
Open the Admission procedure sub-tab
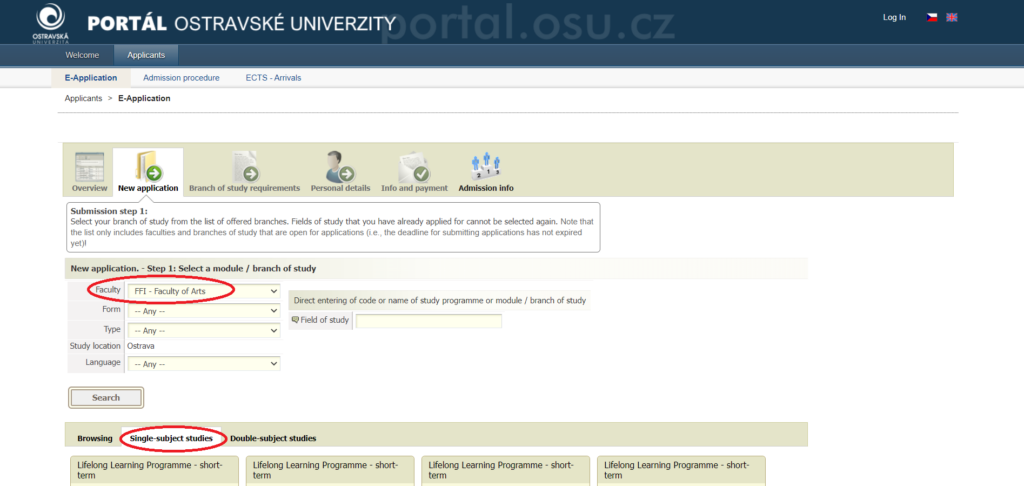[x=182, y=78]
